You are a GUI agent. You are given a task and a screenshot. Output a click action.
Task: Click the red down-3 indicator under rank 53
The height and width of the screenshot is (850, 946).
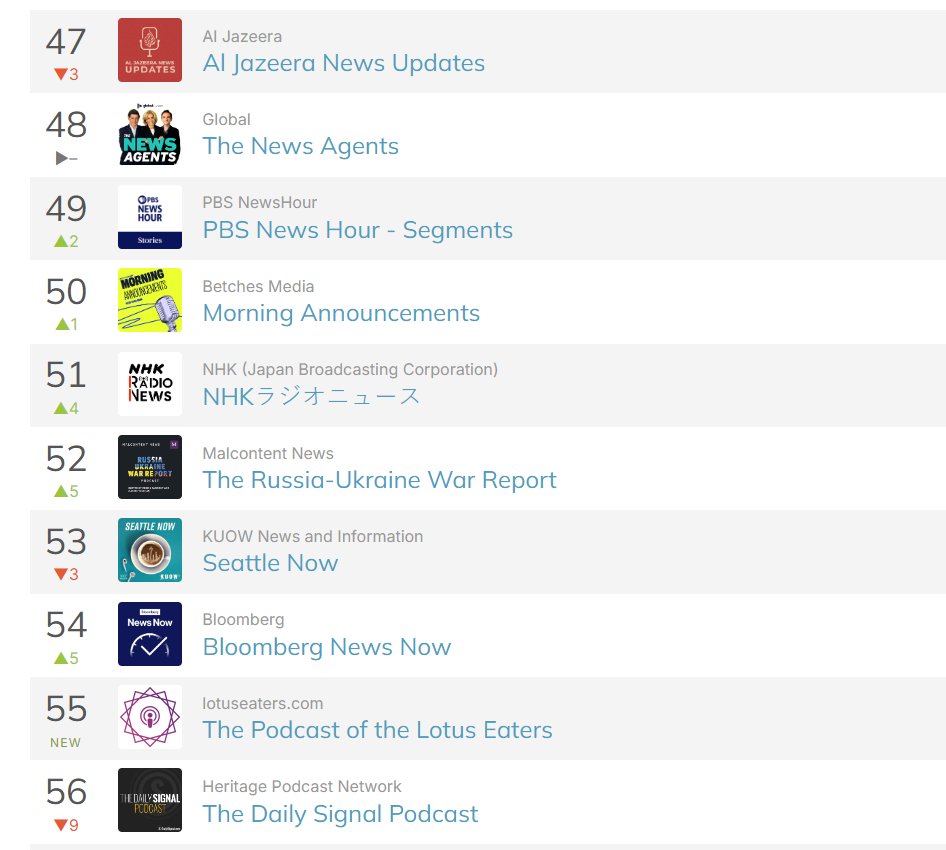(66, 574)
